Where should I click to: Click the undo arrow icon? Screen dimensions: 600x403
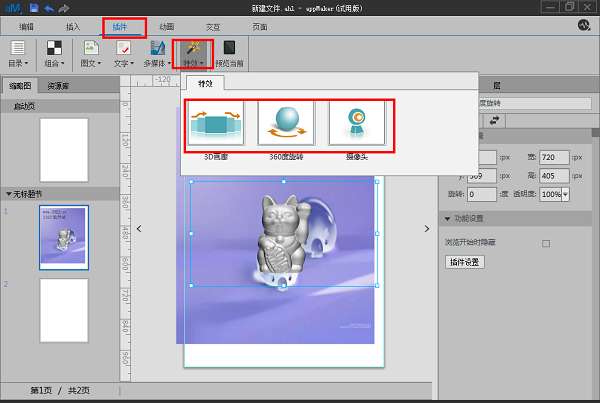click(48, 7)
